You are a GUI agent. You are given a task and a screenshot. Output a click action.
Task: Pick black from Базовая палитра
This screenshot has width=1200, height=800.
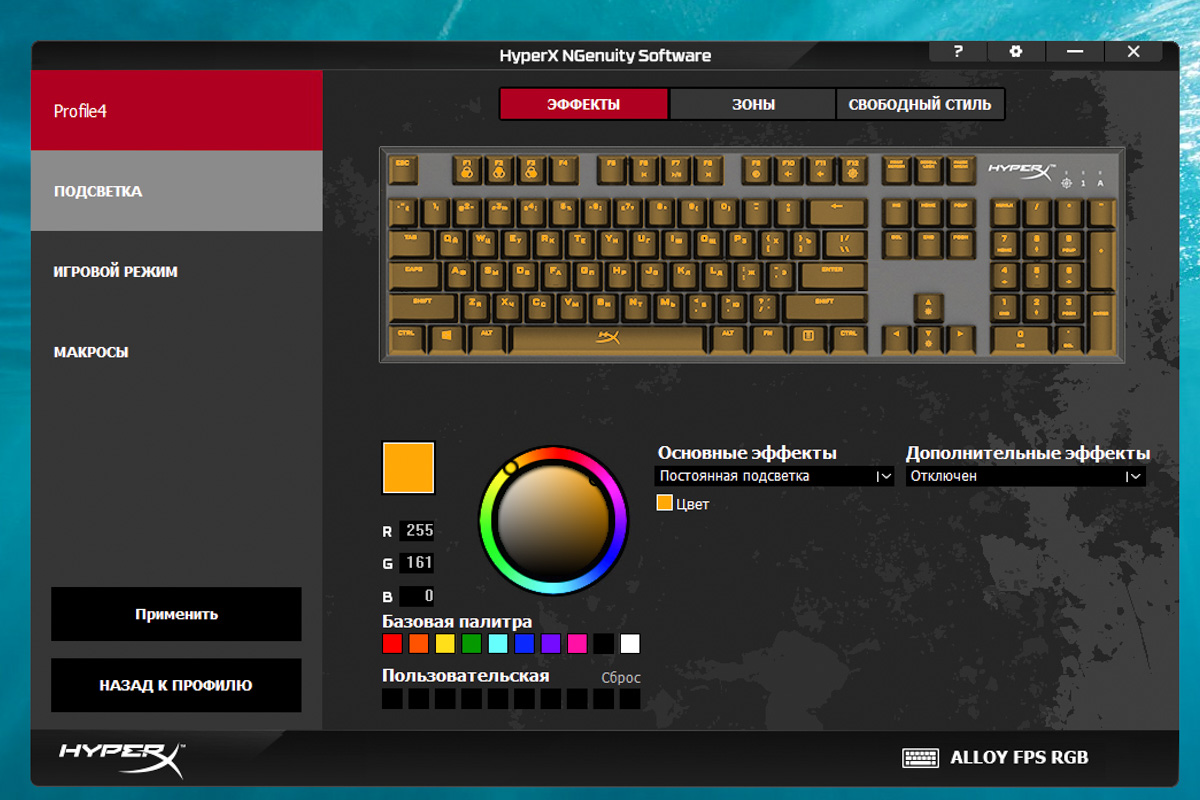point(604,644)
